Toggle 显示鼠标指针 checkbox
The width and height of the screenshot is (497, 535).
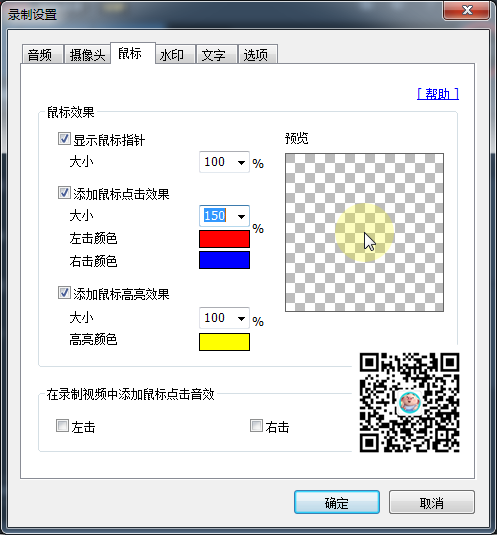(64, 139)
